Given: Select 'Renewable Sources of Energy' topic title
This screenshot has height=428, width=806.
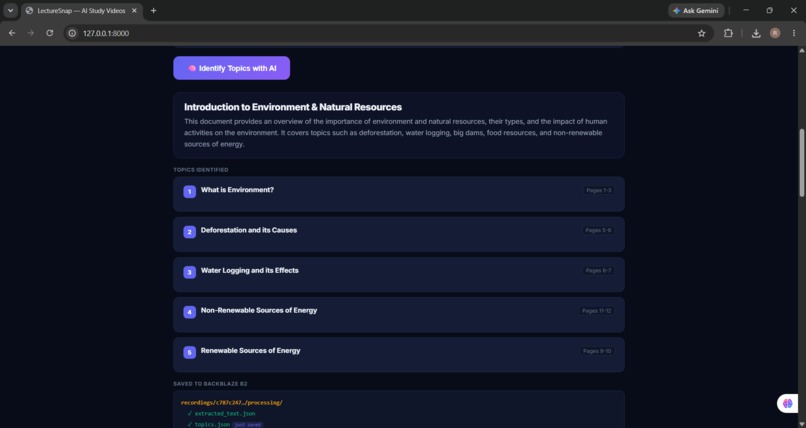Looking at the screenshot, I should pyautogui.click(x=250, y=350).
